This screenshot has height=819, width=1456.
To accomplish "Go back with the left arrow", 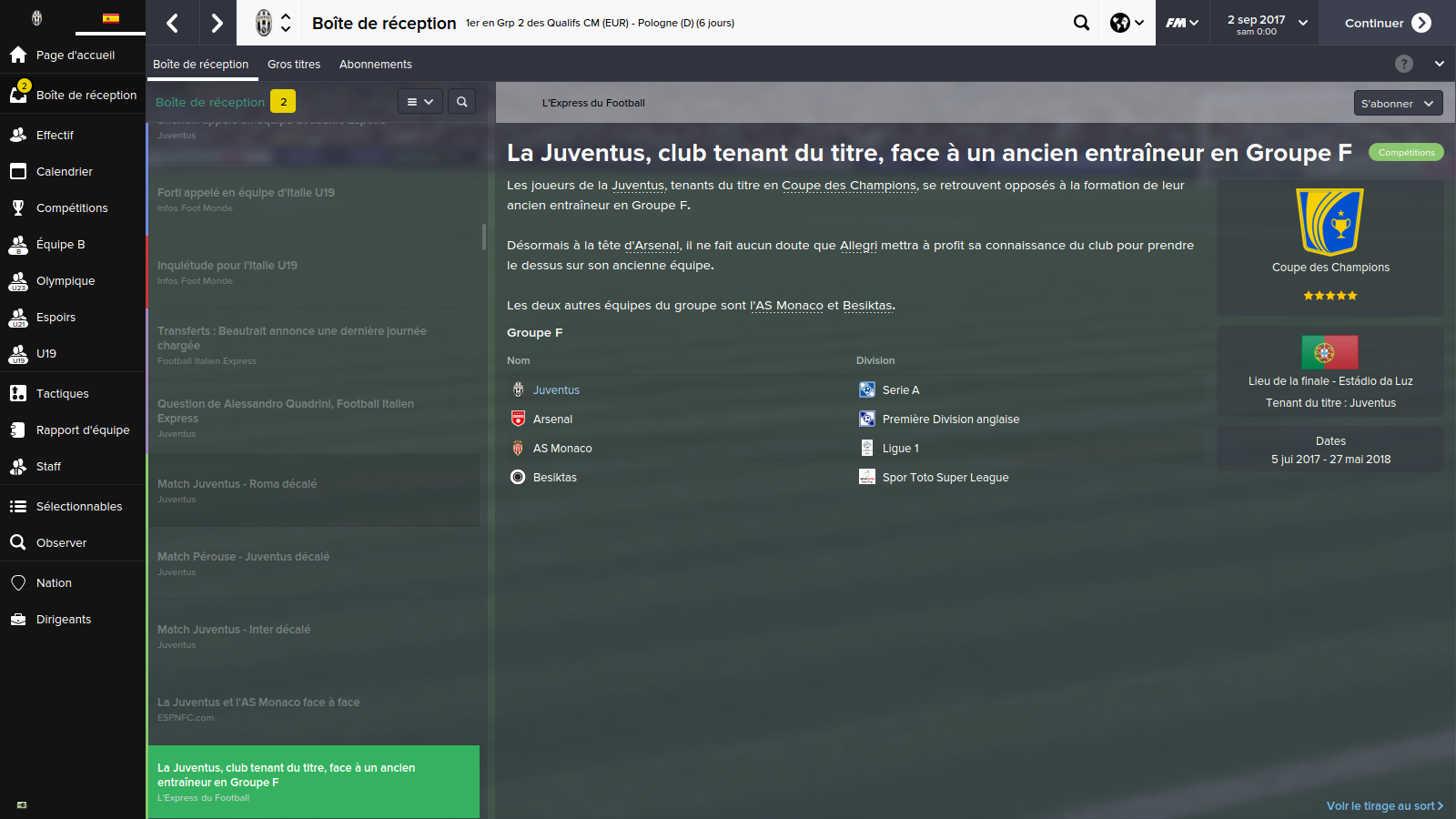I will point(172,23).
